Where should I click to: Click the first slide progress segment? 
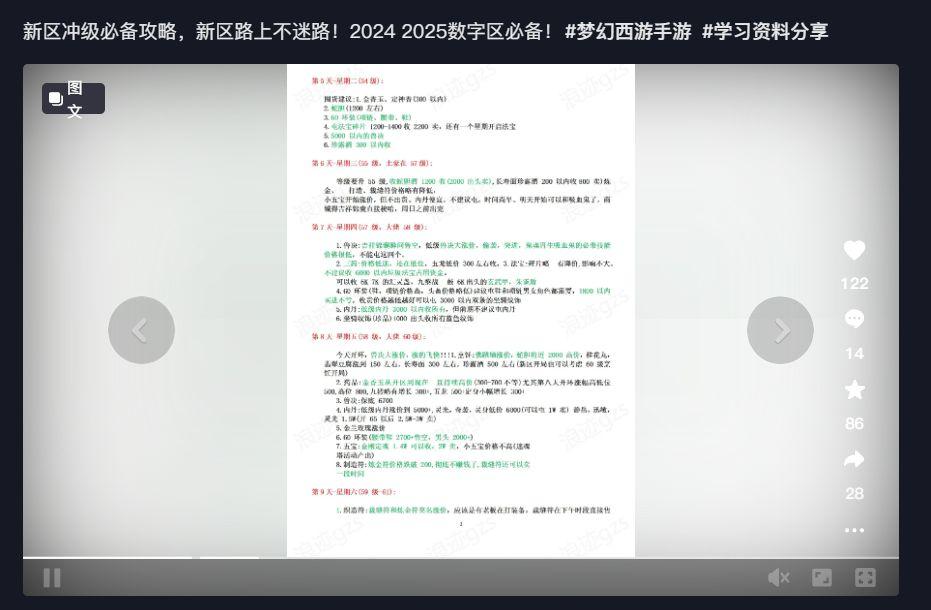[107, 557]
